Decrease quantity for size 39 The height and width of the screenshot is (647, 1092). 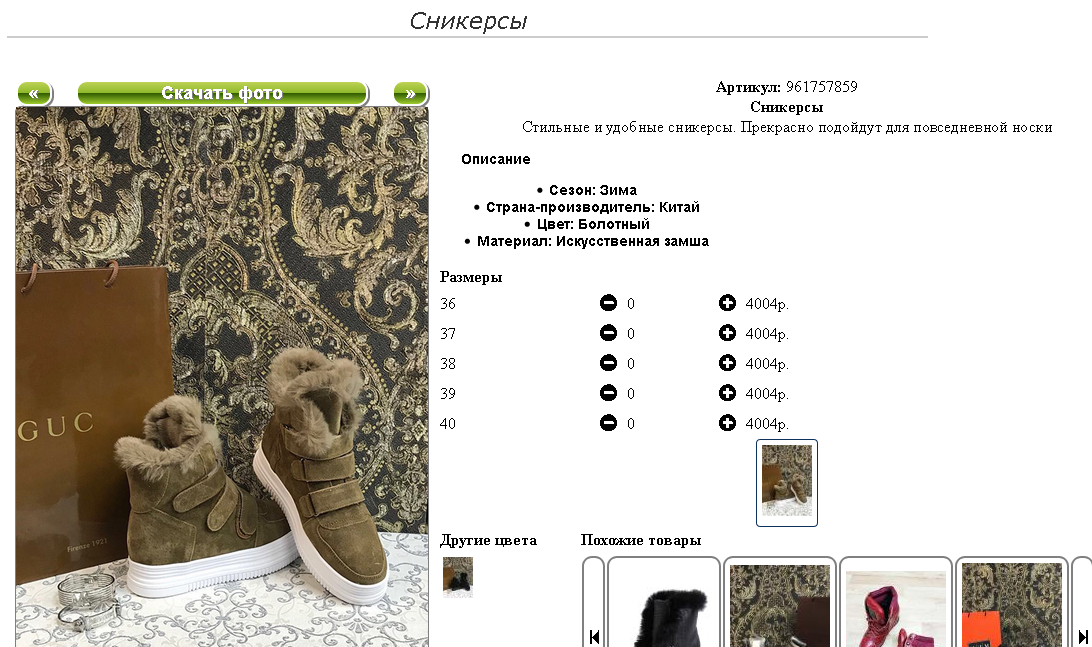tap(608, 393)
